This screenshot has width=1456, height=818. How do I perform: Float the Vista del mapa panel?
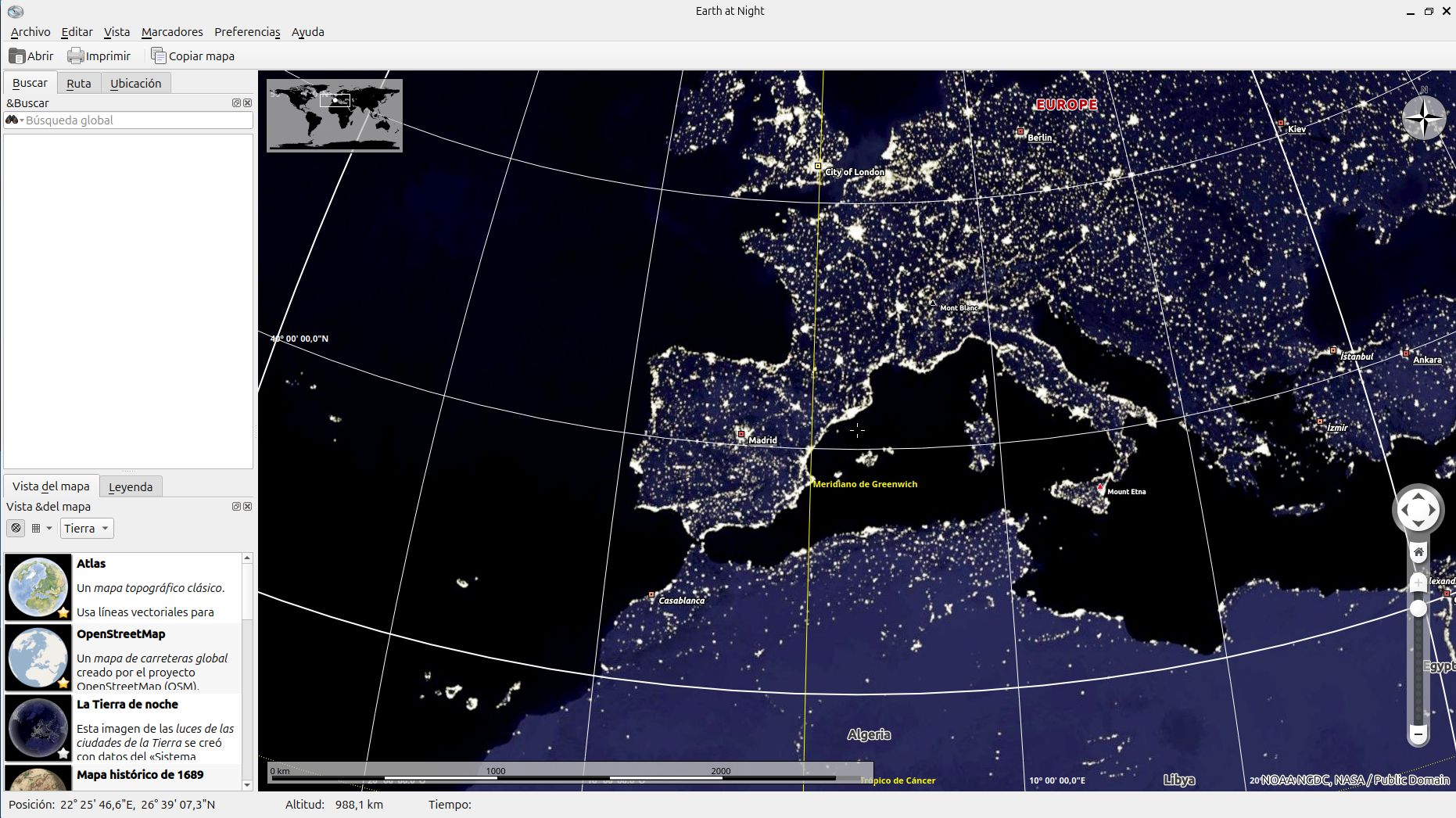click(236, 507)
